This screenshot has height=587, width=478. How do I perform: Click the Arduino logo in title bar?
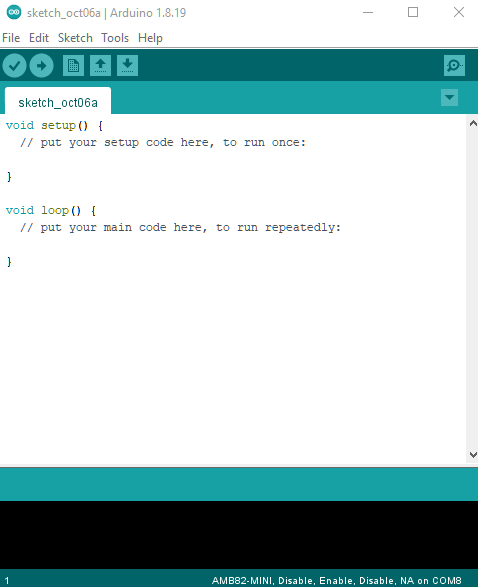(14, 12)
